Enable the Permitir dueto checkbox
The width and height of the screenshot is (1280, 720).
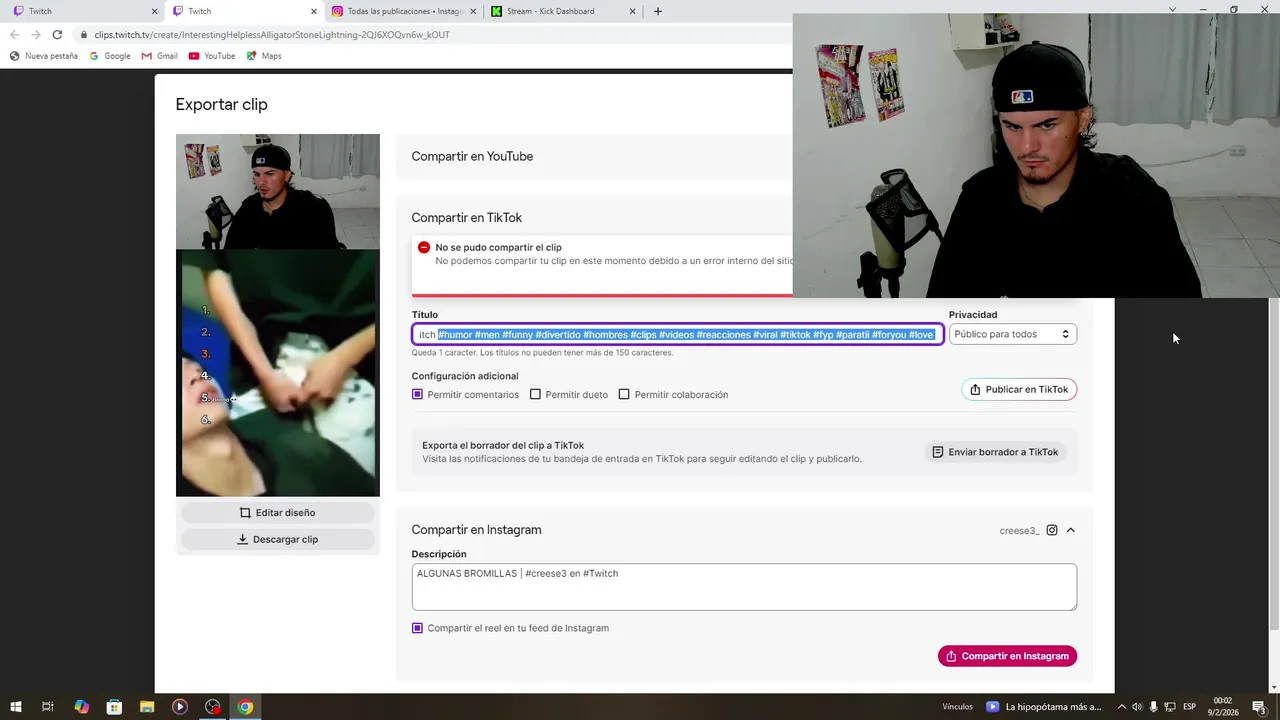535,394
